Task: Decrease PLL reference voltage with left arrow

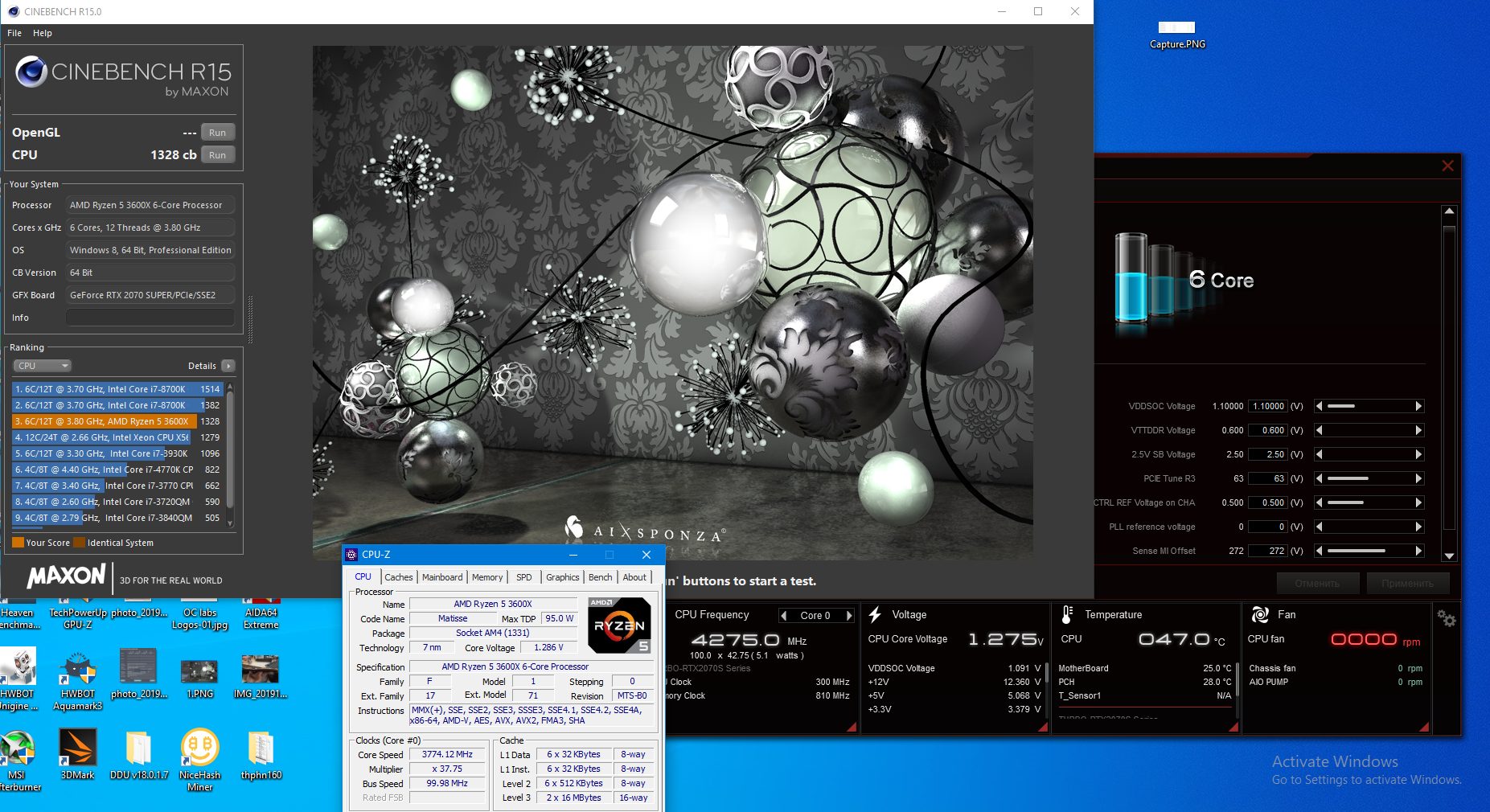Action: pyautogui.click(x=1319, y=527)
